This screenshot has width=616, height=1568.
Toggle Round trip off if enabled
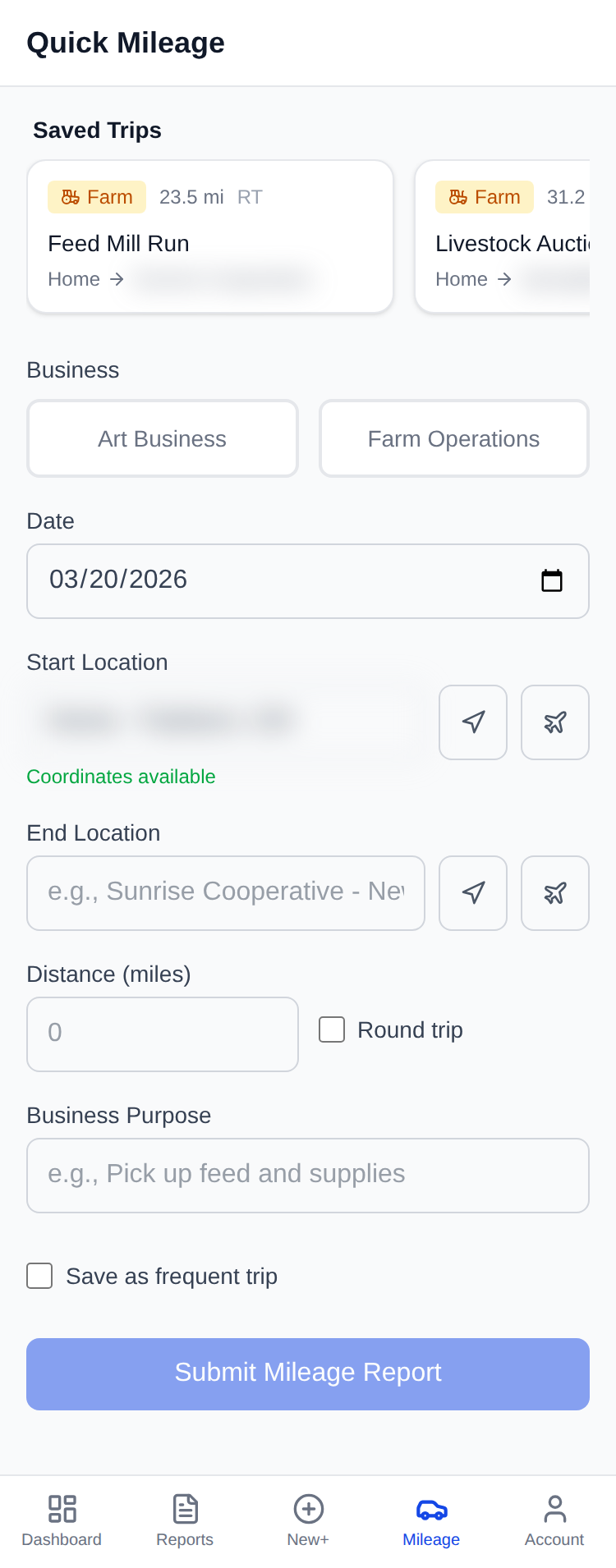click(x=332, y=1029)
